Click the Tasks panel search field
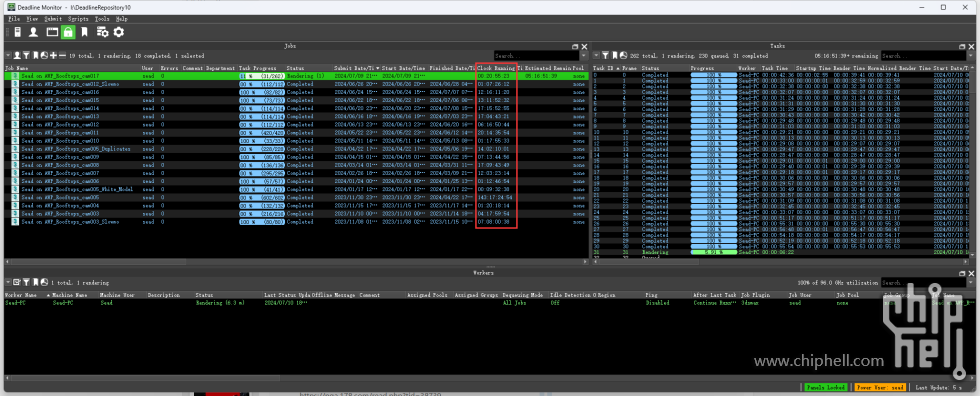The image size is (980, 396). [924, 56]
